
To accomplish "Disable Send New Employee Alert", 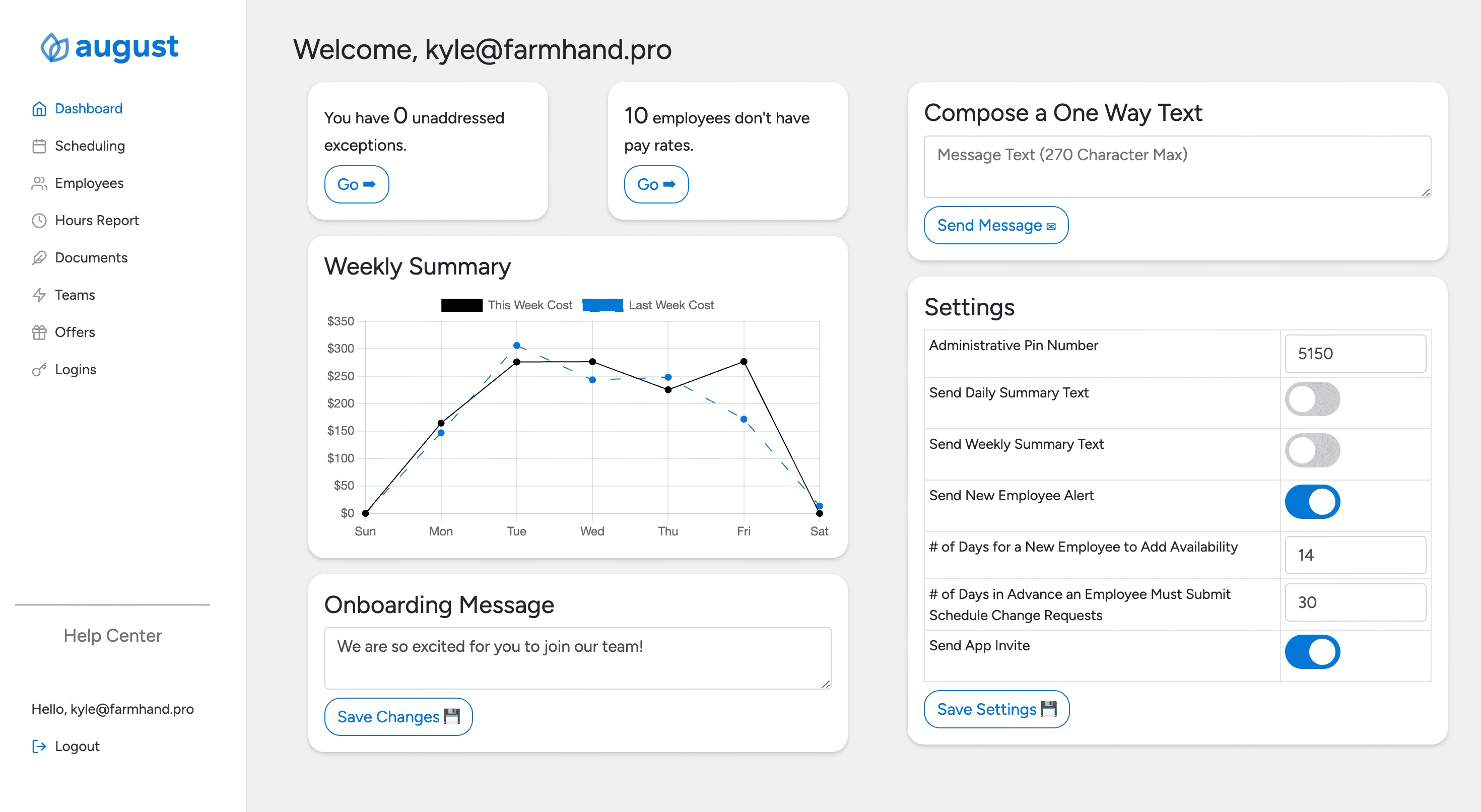I will [x=1313, y=502].
